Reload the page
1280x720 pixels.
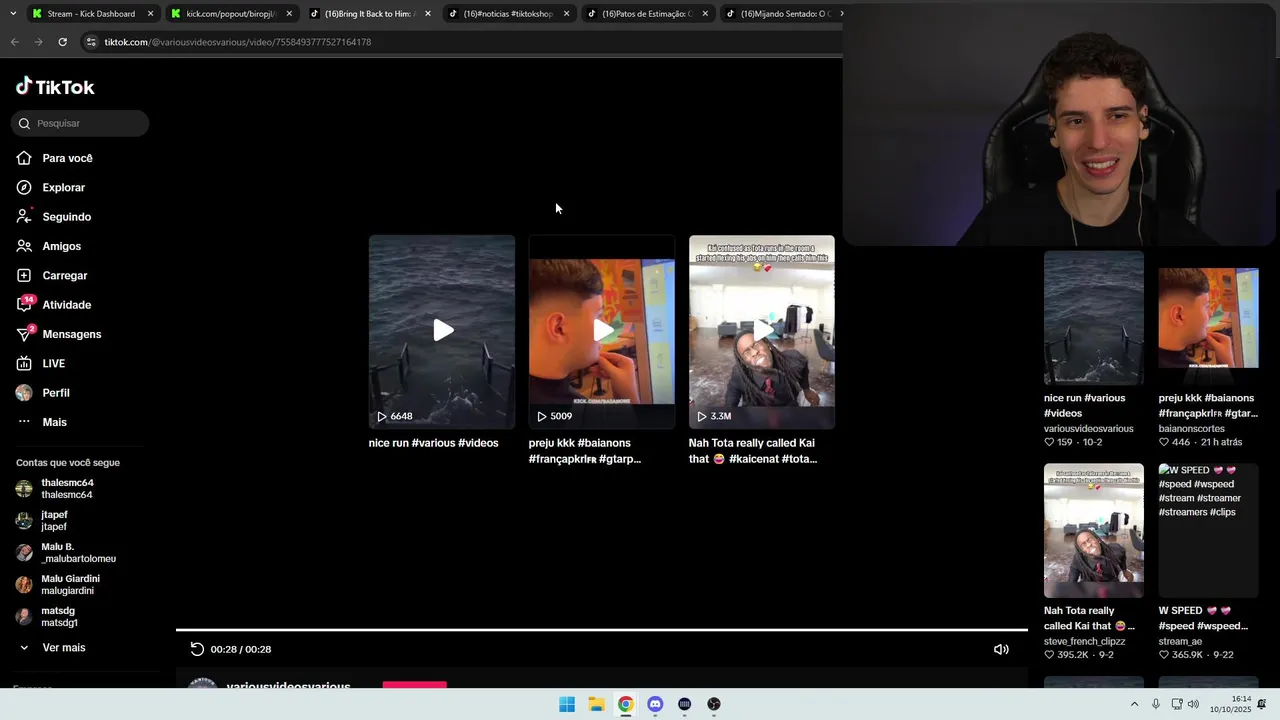tap(62, 42)
